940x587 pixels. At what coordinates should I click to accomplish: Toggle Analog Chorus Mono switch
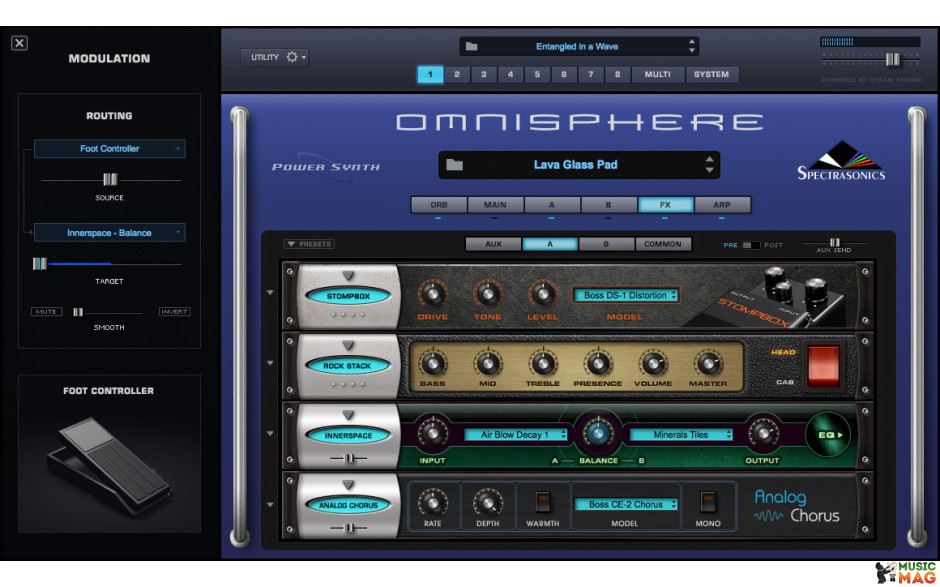click(x=708, y=502)
